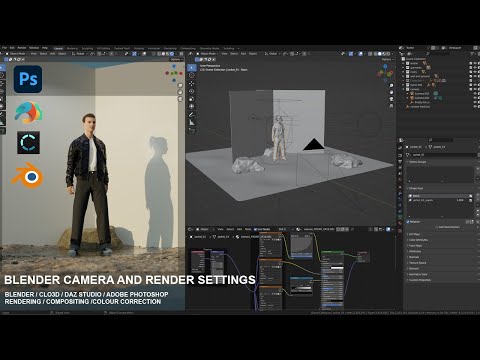Select the Move tool in right viewport toolbar

click(x=192, y=83)
